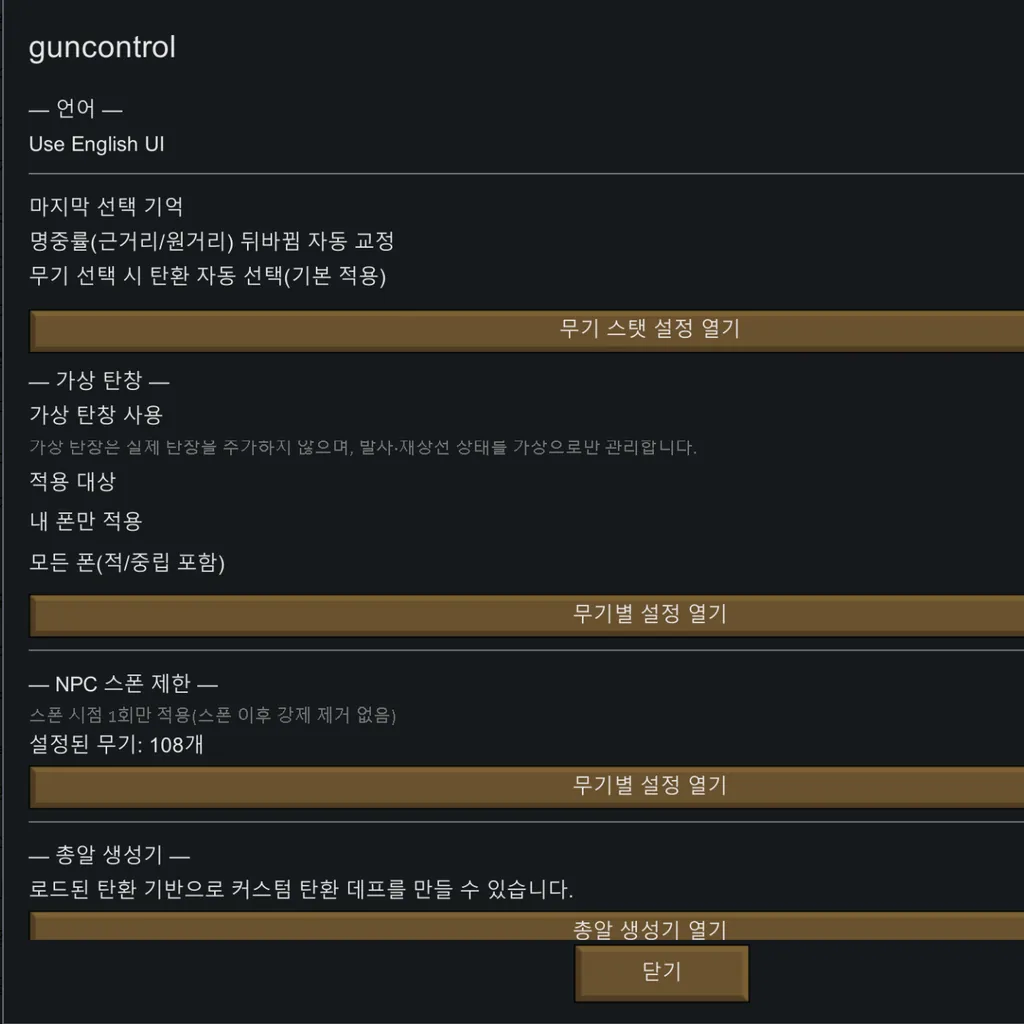Open 무기별 설정 열기 under 가상 탄창
1024x1024 pixels.
tap(649, 614)
